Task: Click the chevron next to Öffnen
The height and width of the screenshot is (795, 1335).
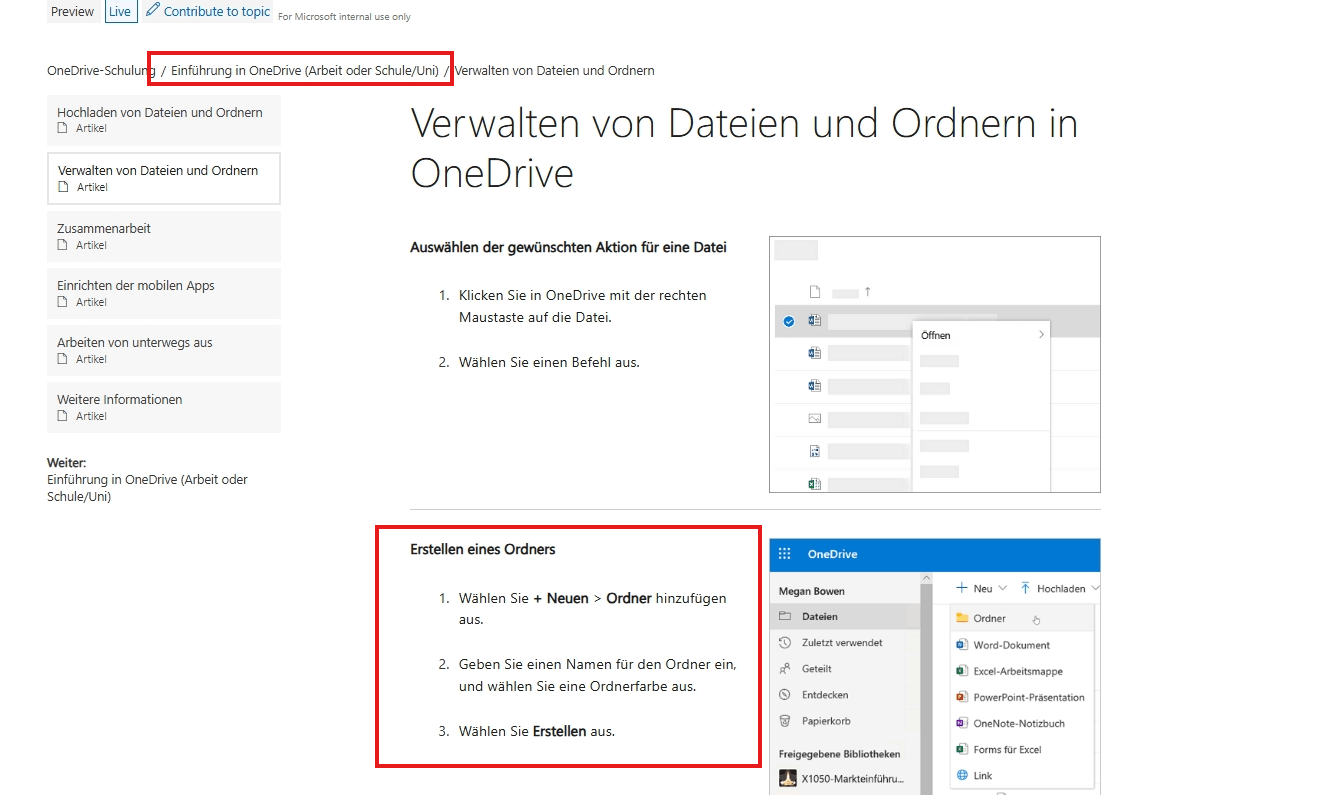Action: pos(1041,335)
